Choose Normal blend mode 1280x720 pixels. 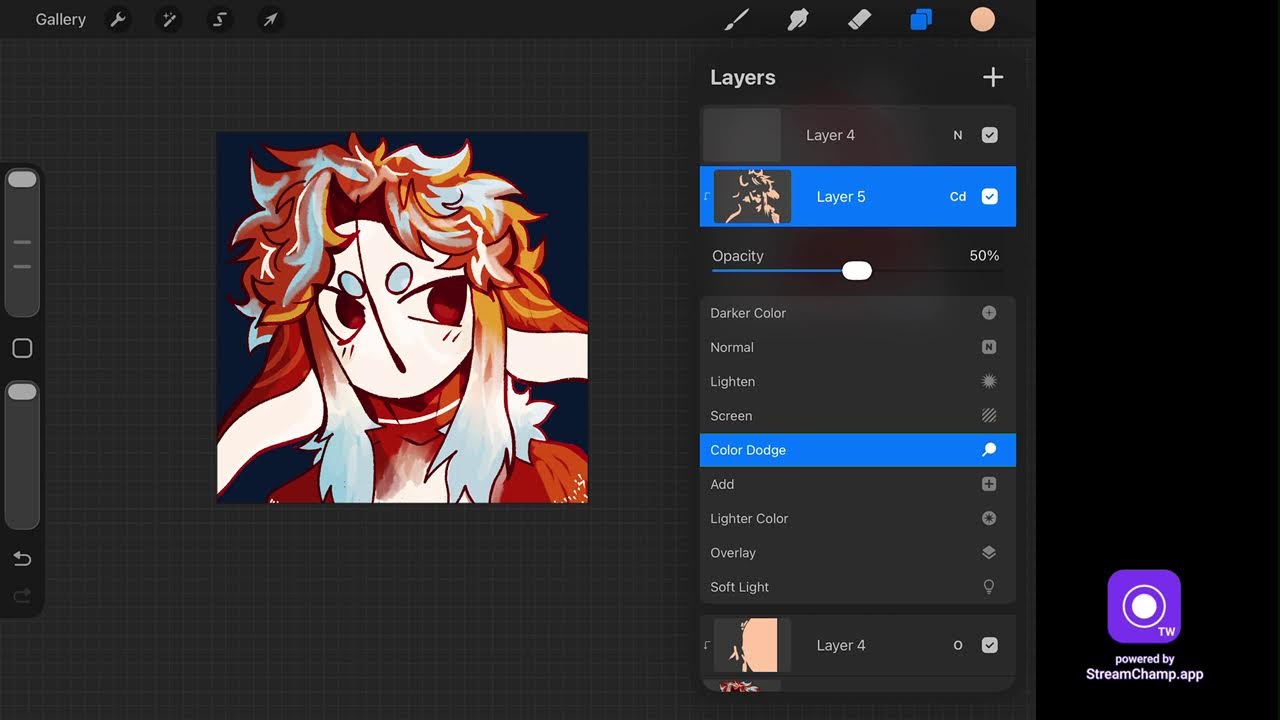click(x=858, y=347)
